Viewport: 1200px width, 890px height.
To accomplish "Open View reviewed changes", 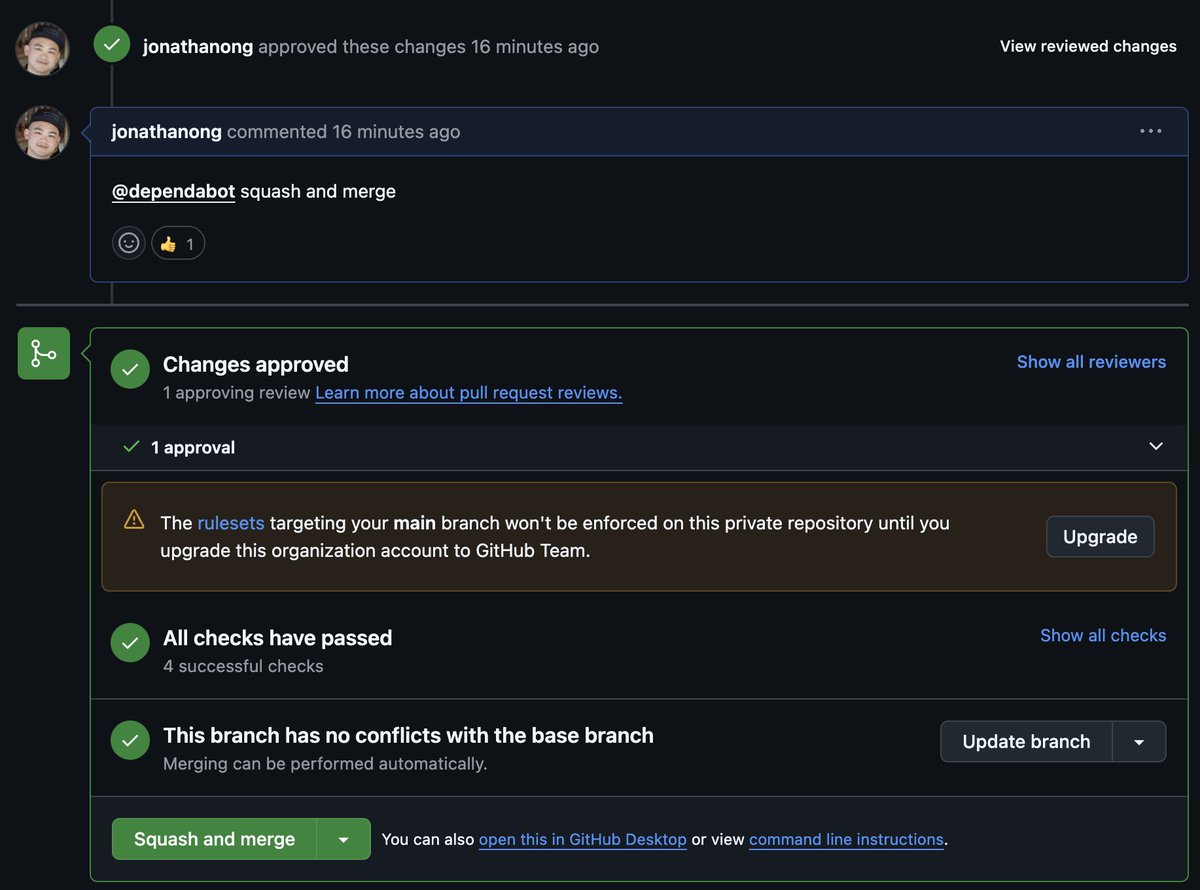I will [x=1088, y=46].
